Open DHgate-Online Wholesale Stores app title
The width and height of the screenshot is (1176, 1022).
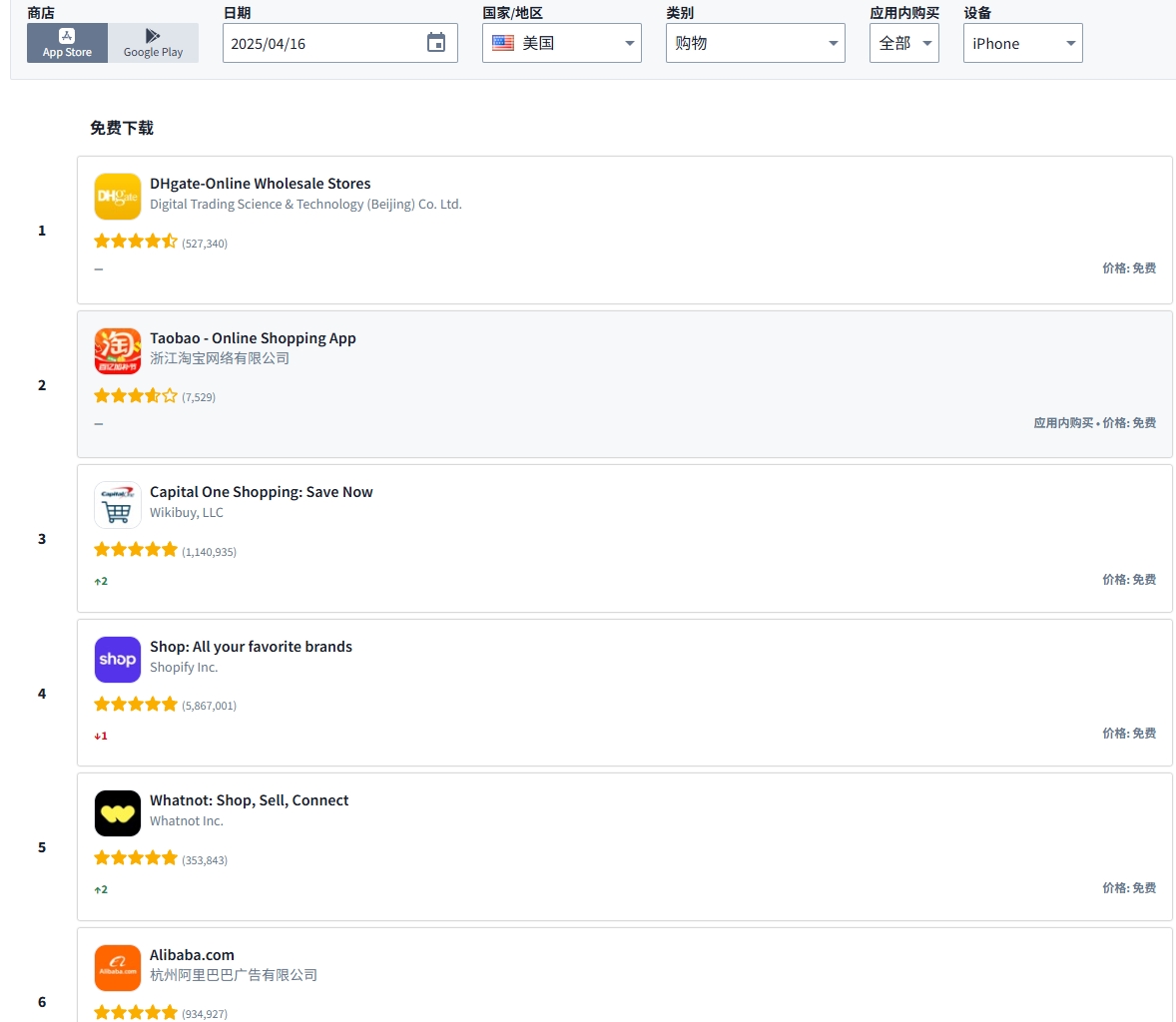(x=261, y=184)
